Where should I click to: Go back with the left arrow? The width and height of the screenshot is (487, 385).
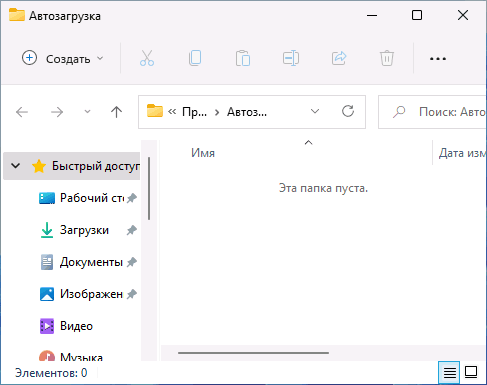[x=22, y=112]
